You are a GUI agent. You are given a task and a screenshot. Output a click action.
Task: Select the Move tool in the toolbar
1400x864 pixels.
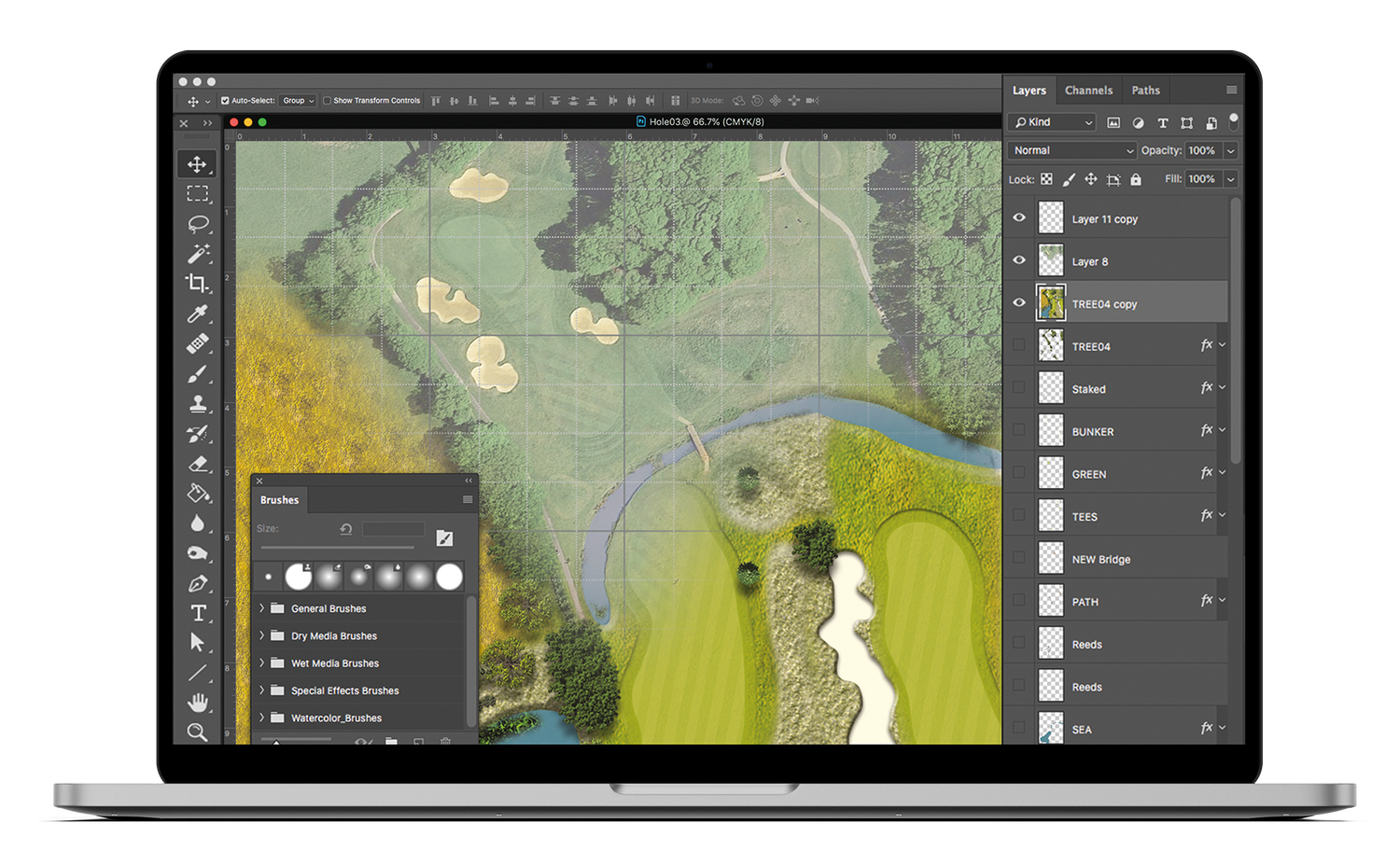coord(197,163)
